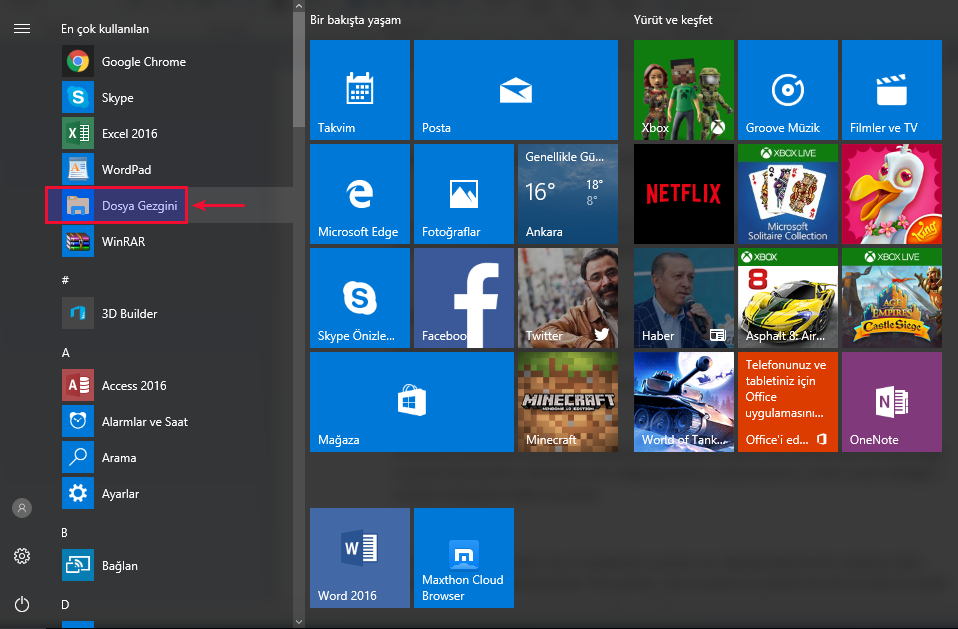
Task: Open the Mağaza store tile
Action: [x=412, y=402]
